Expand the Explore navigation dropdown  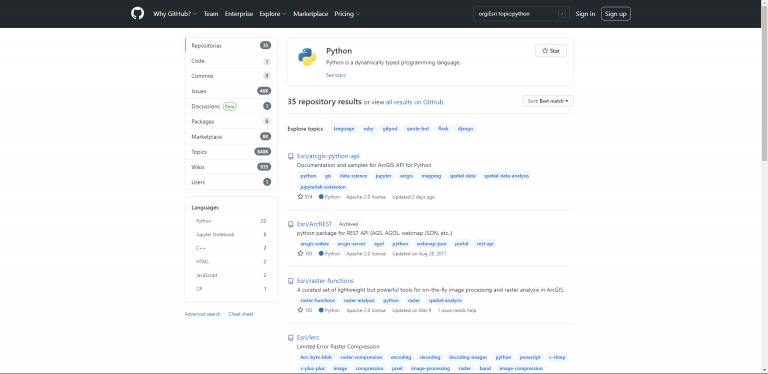273,14
